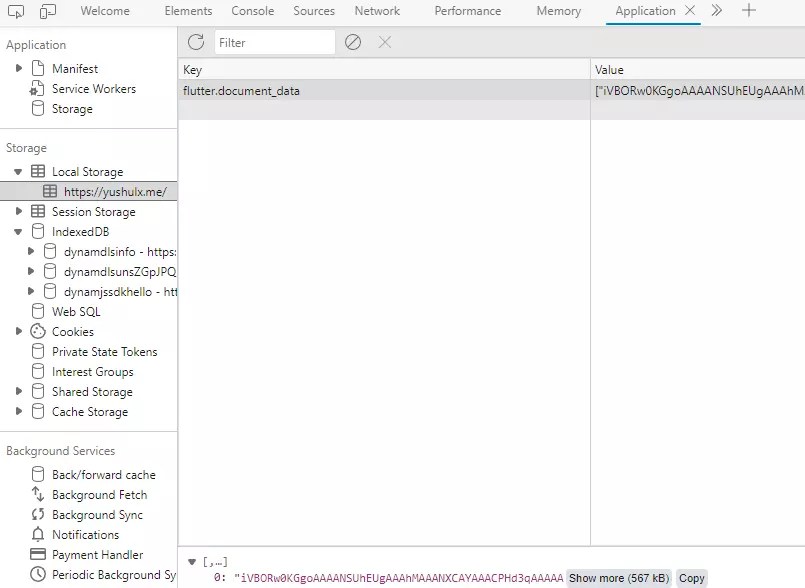
Task: Click Show more to load full value
Action: click(618, 578)
